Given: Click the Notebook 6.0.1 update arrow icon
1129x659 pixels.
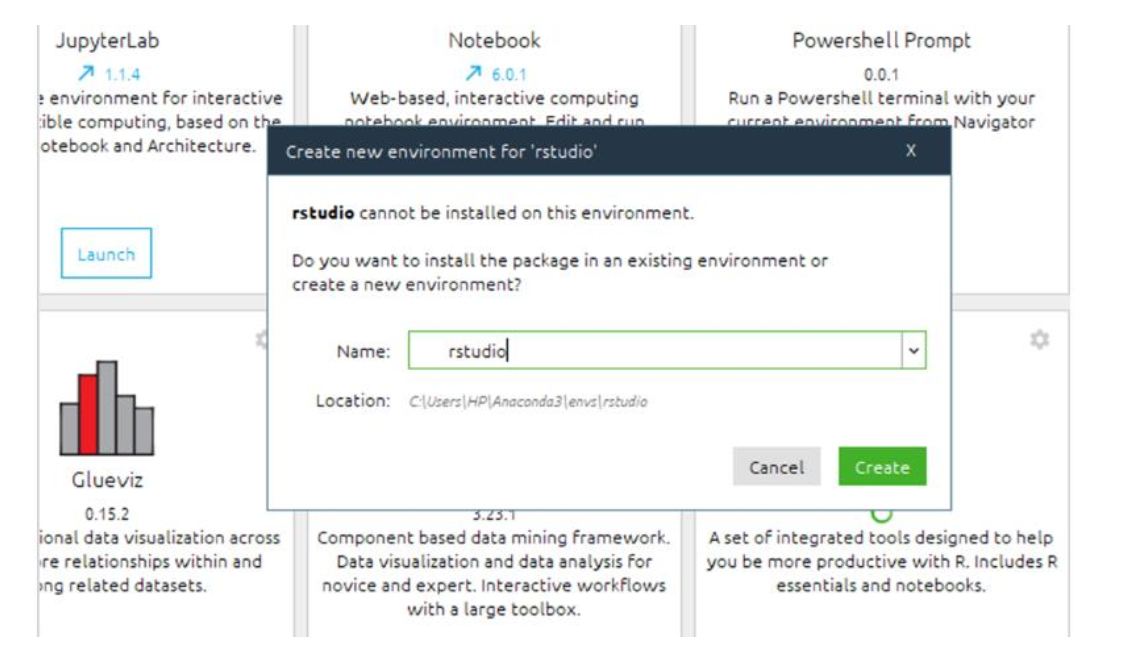Looking at the screenshot, I should (x=473, y=73).
